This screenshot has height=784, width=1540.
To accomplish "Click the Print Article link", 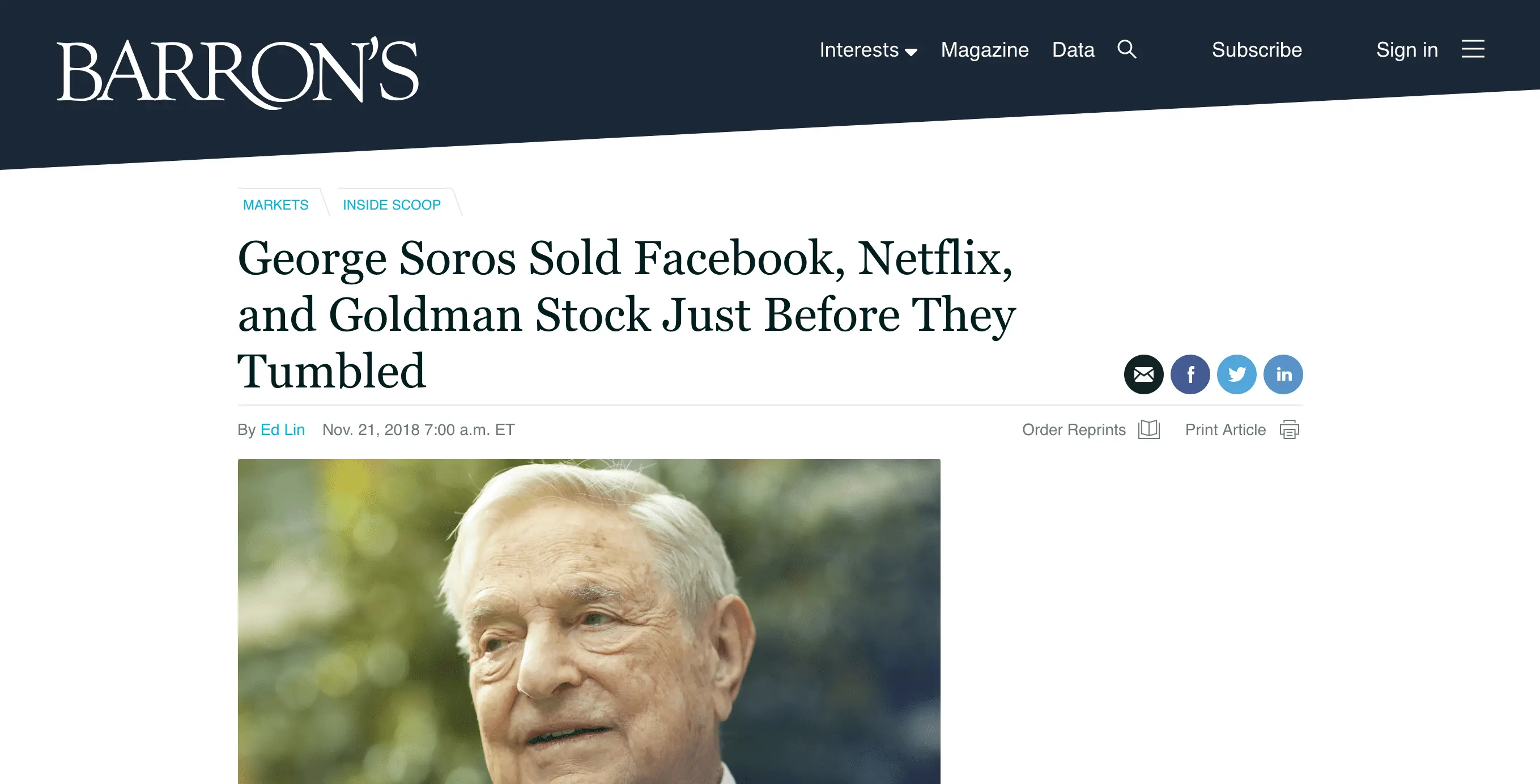I will click(x=1225, y=429).
